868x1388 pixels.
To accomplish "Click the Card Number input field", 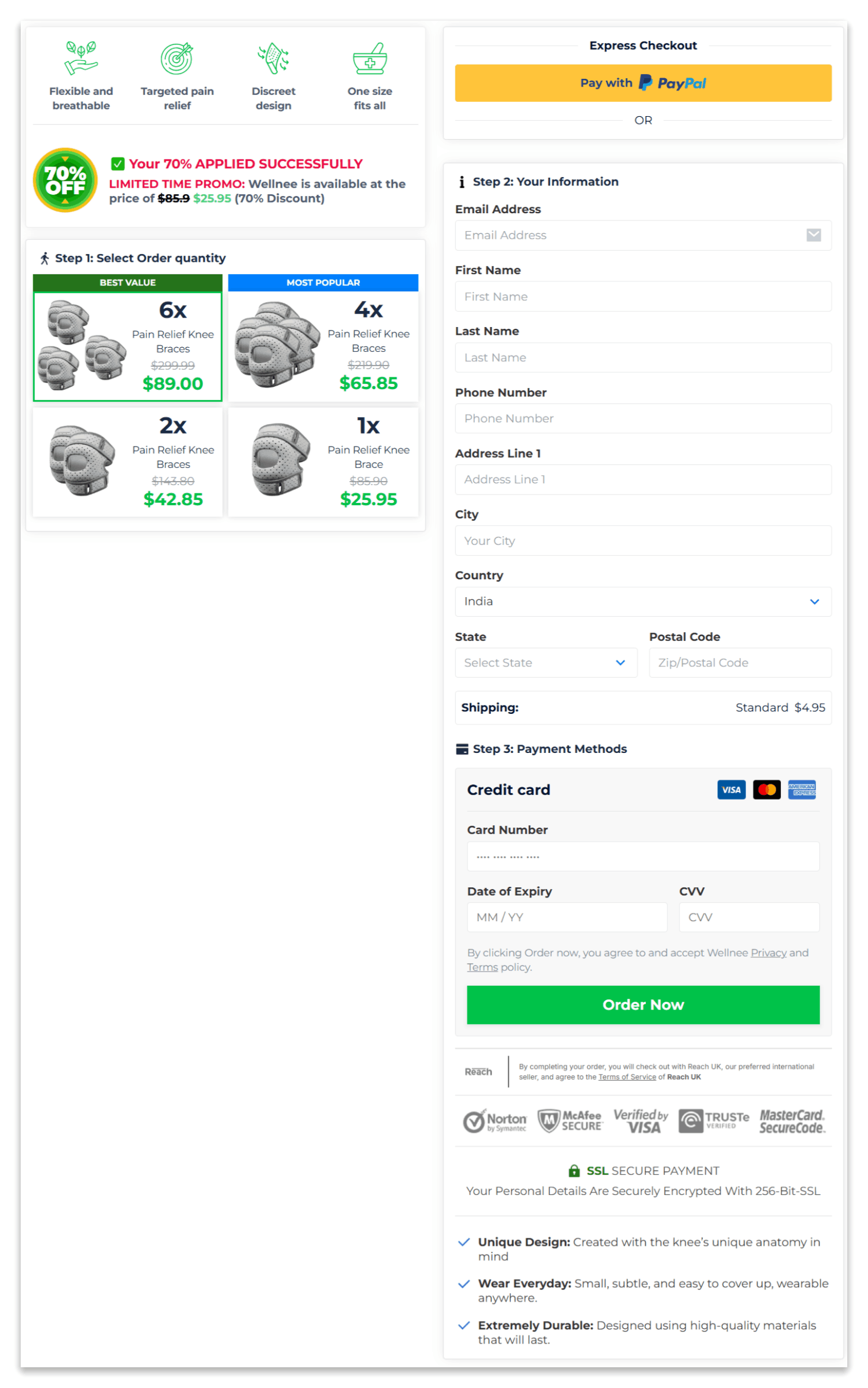I will coord(643,856).
